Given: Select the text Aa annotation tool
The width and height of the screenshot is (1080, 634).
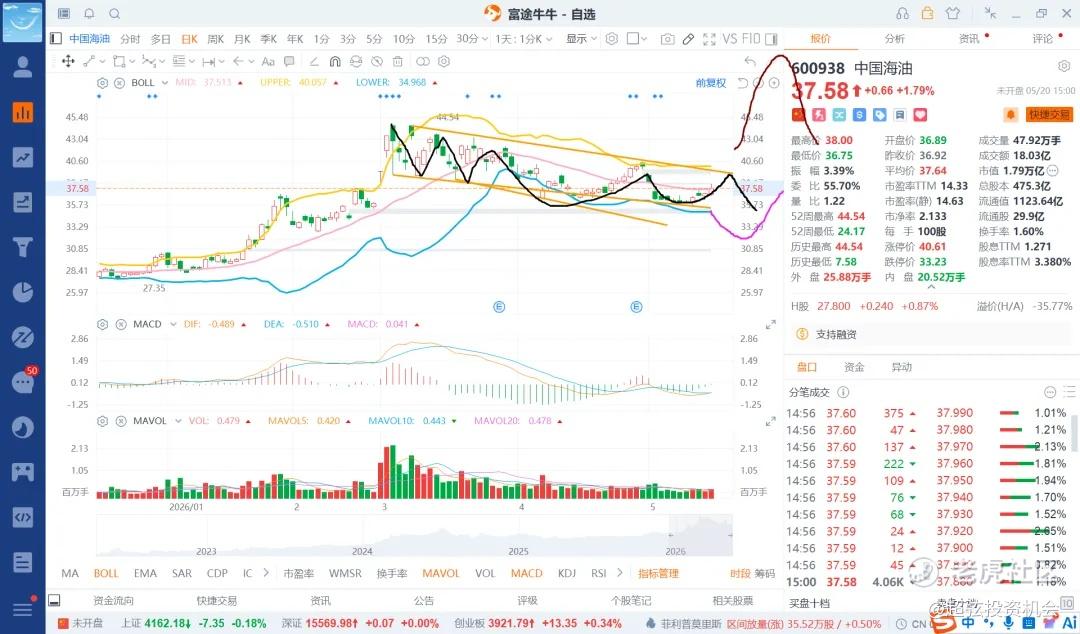Looking at the screenshot, I should [x=269, y=61].
